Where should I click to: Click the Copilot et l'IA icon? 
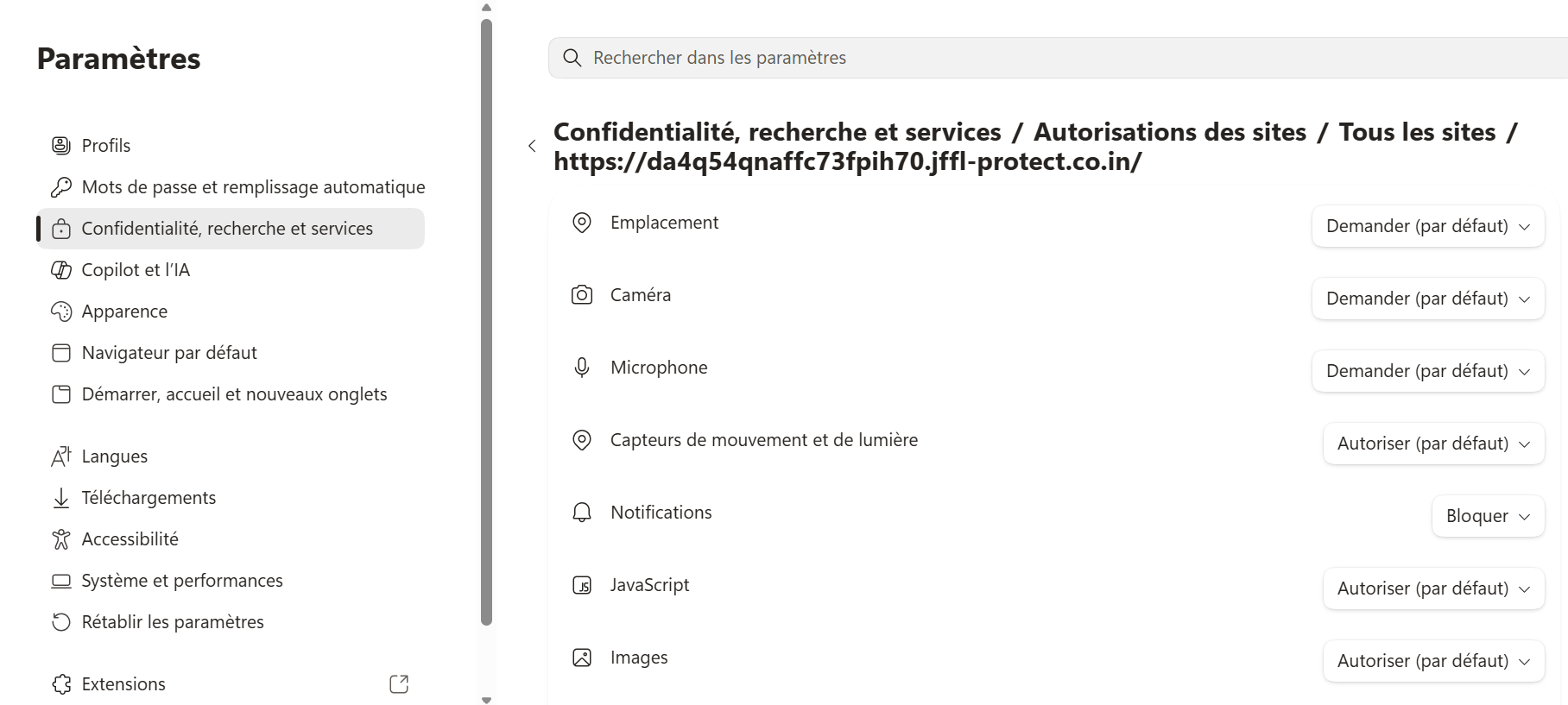point(61,270)
